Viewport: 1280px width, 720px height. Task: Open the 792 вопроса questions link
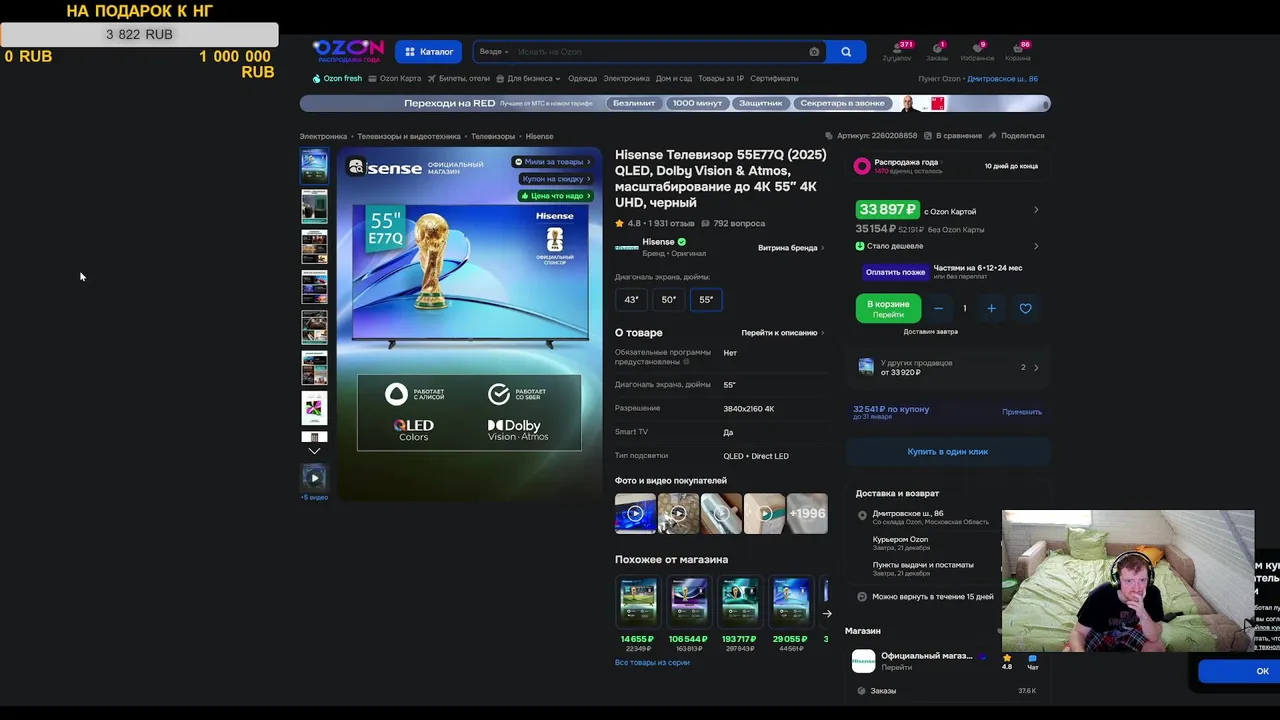[733, 224]
